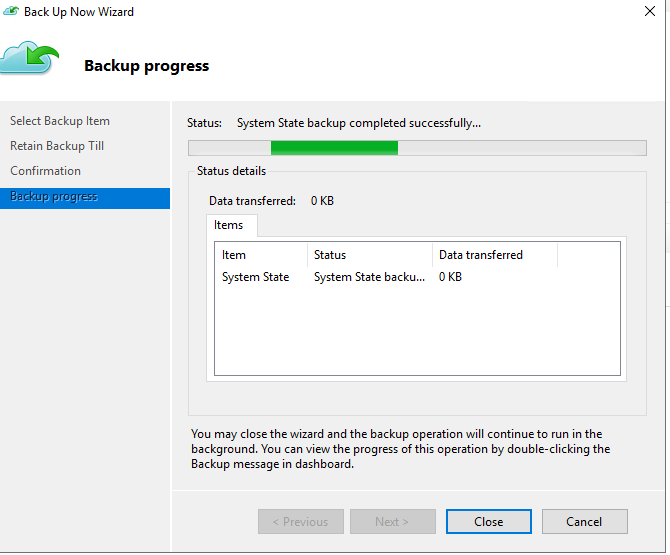The image size is (670, 555).
Task: Click the 'Data transferred: 0 KB' summary value
Action: tap(322, 201)
